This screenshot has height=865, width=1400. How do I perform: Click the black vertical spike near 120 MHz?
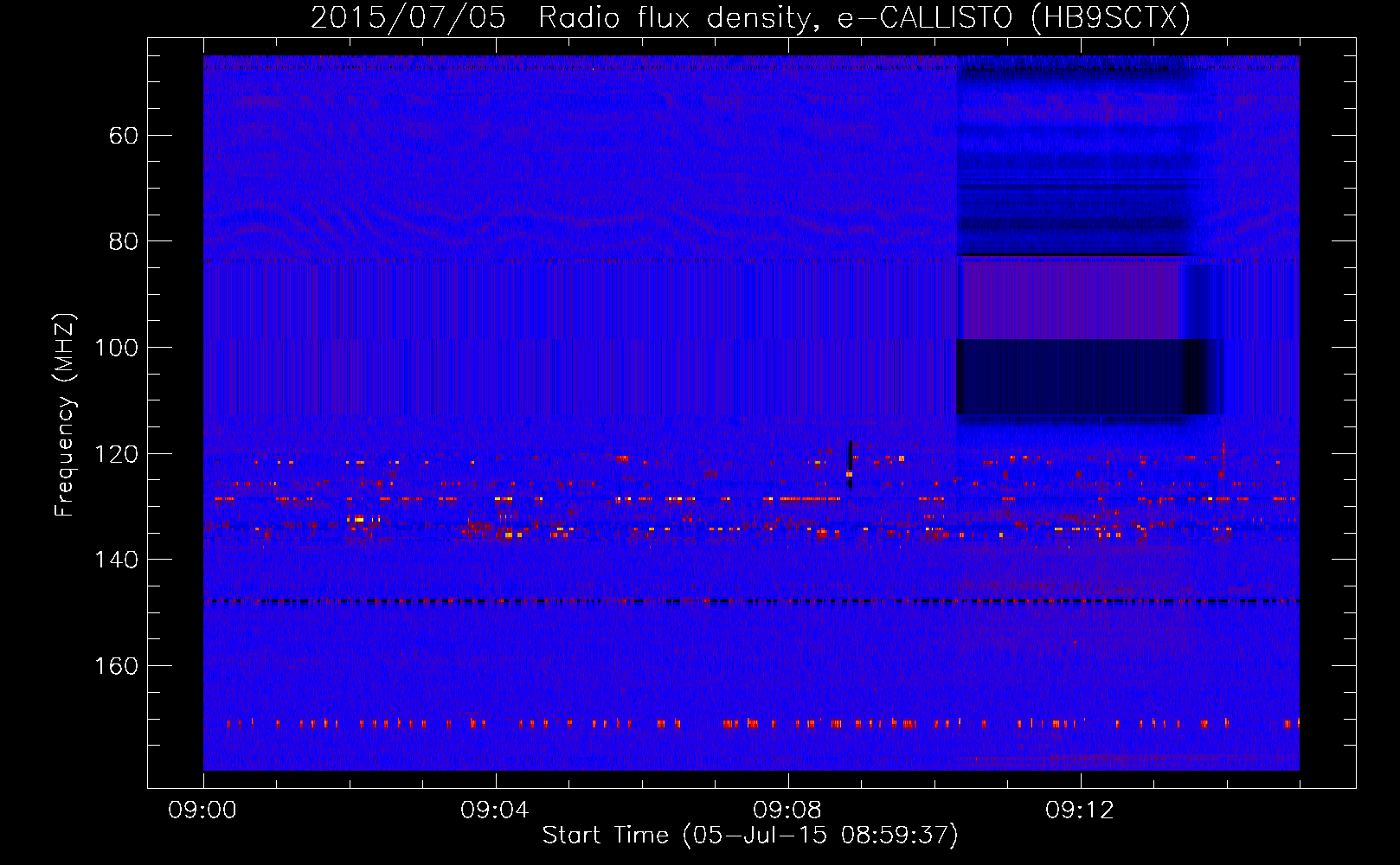click(850, 465)
